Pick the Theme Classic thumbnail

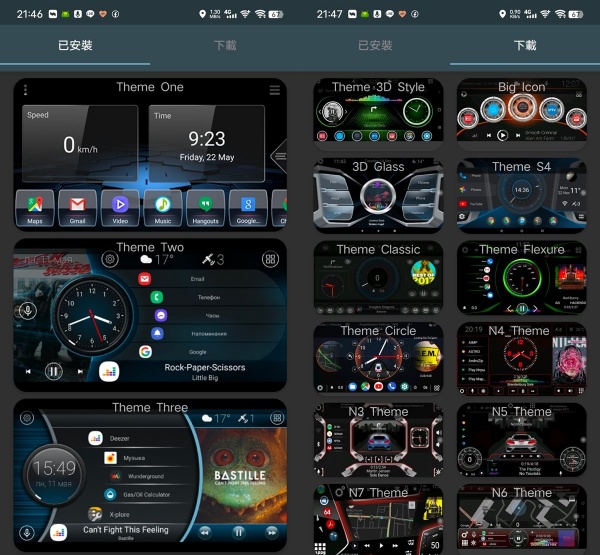tap(378, 278)
